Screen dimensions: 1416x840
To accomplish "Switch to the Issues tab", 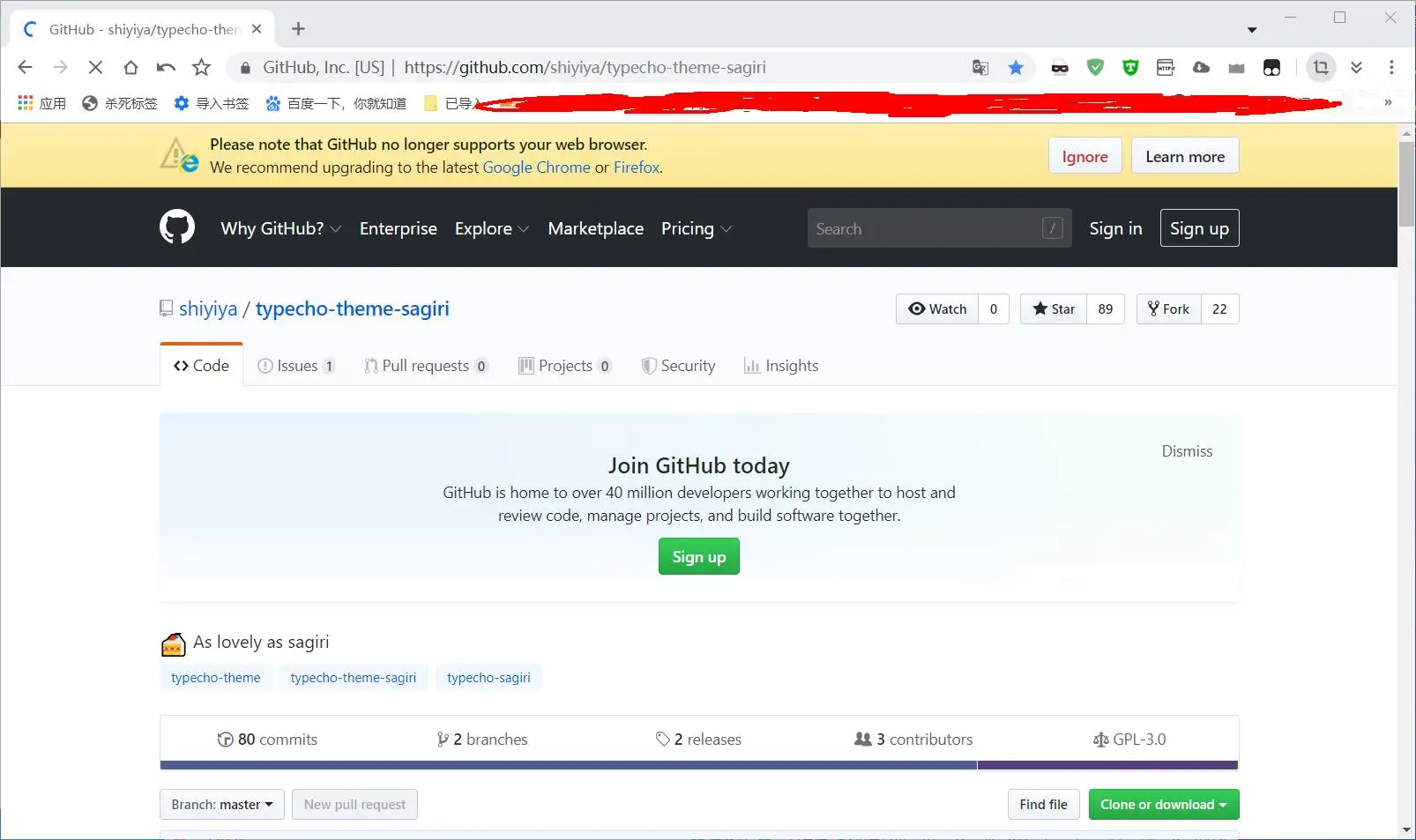I will click(x=296, y=365).
